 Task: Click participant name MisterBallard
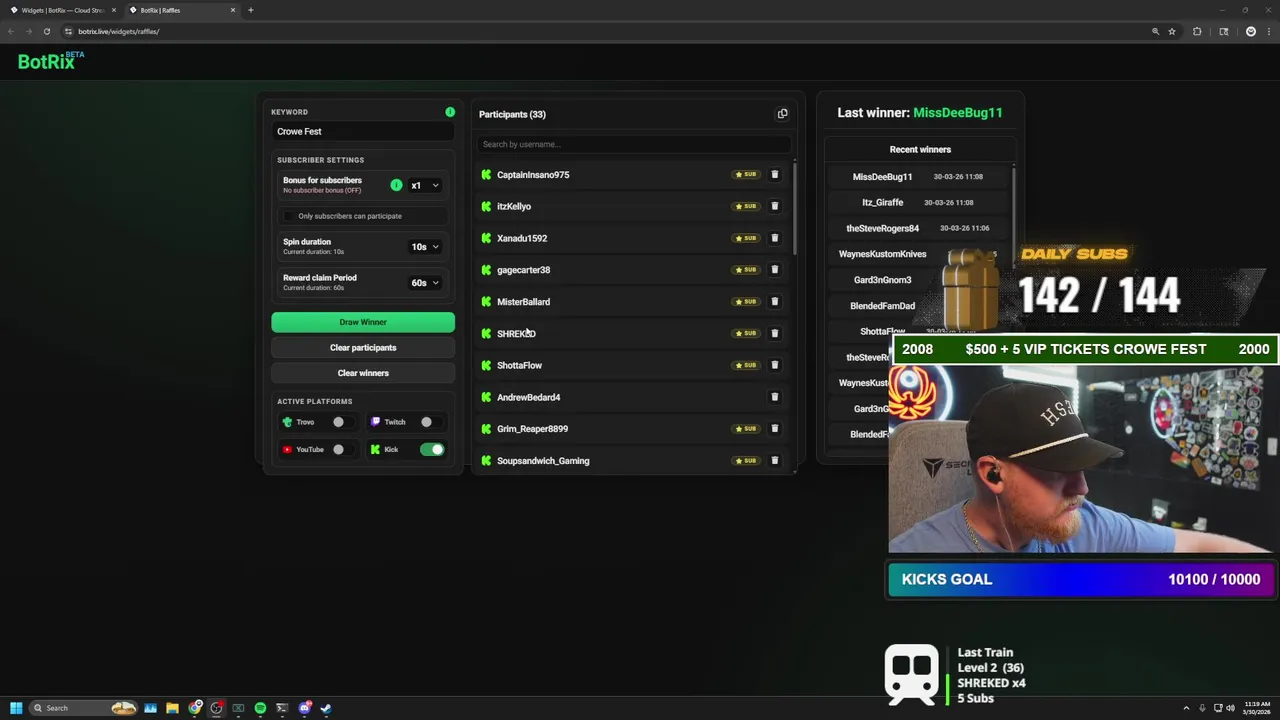tap(523, 302)
